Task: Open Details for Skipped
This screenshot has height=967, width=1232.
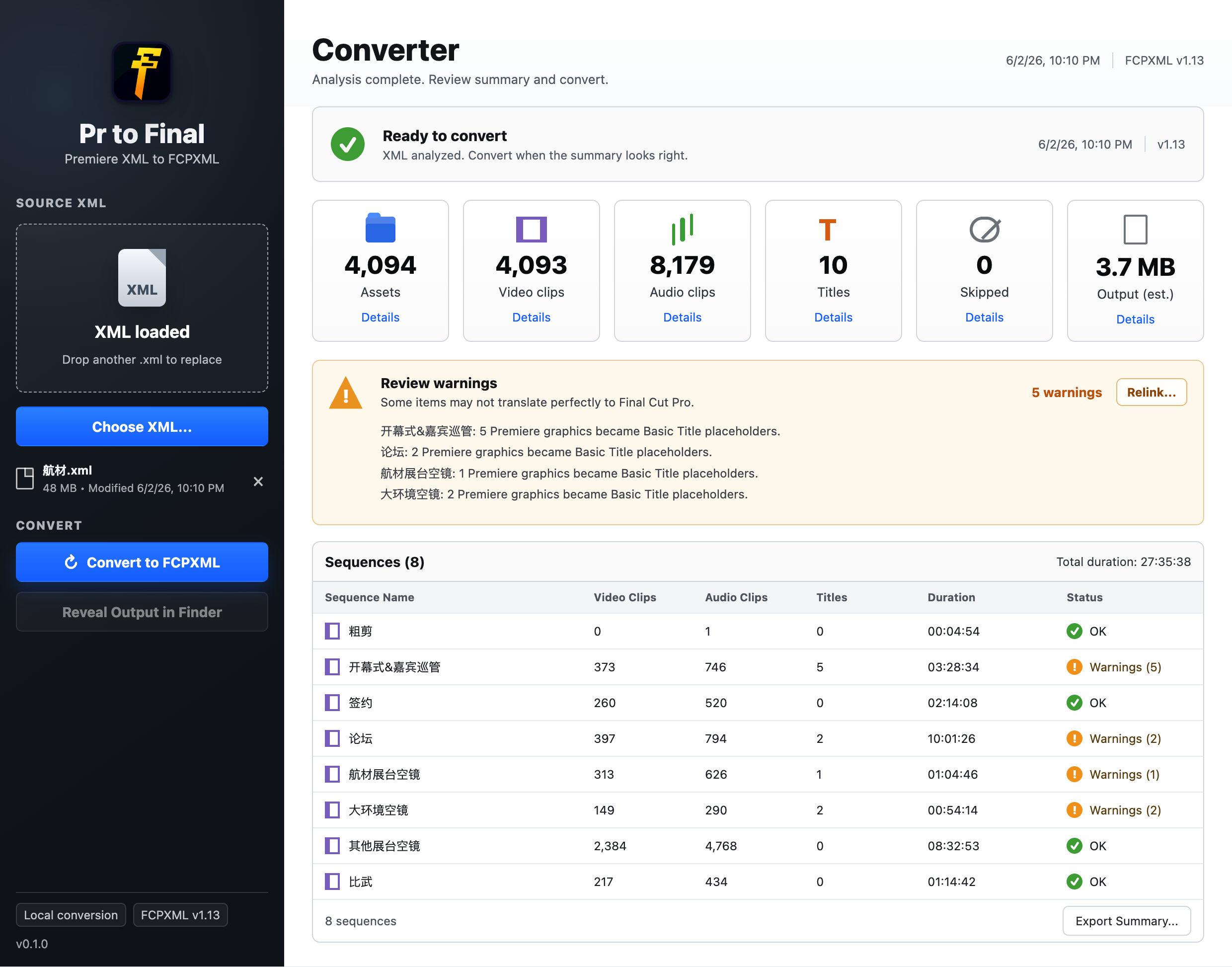Action: pyautogui.click(x=984, y=317)
